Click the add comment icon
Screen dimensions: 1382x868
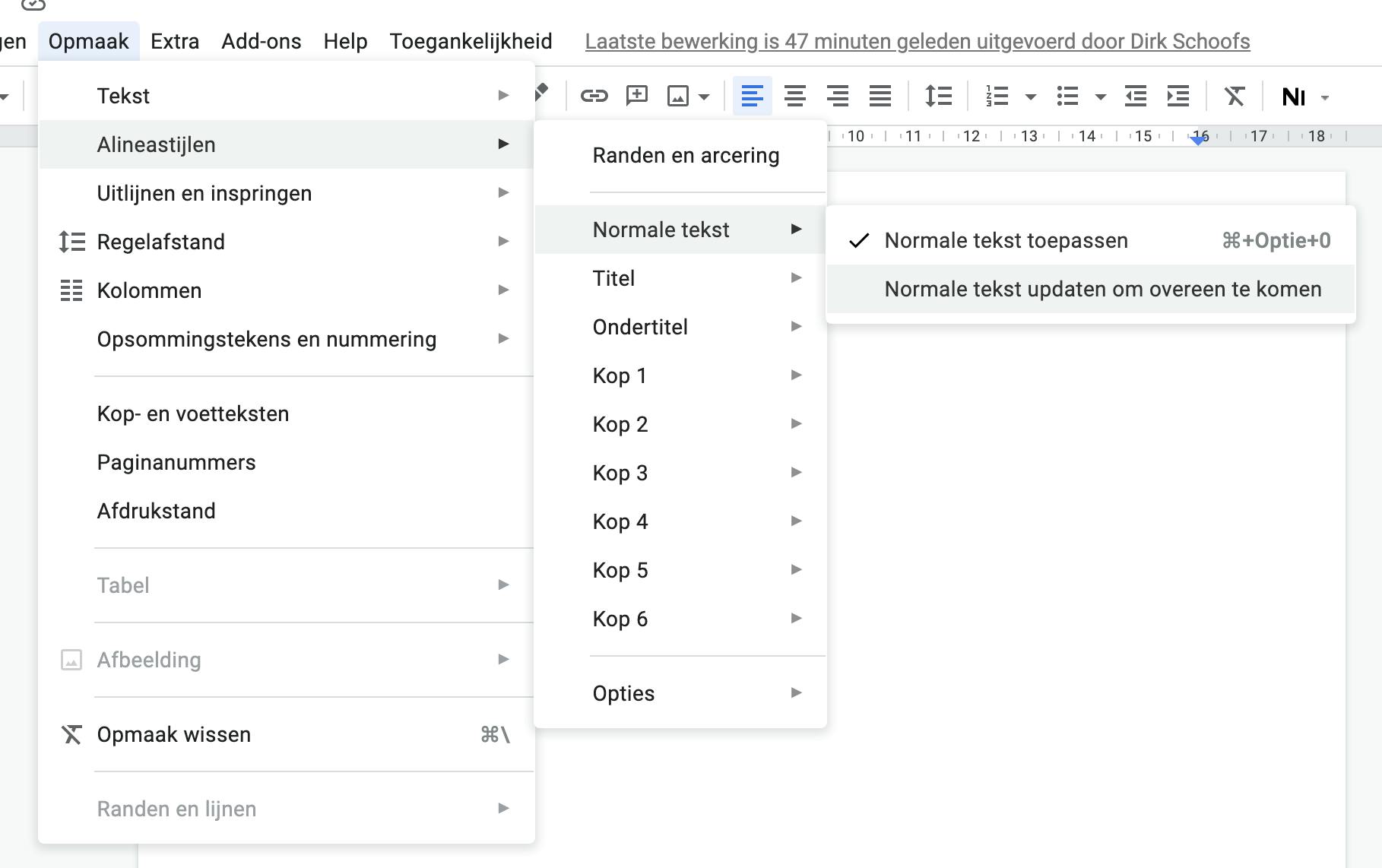[636, 96]
